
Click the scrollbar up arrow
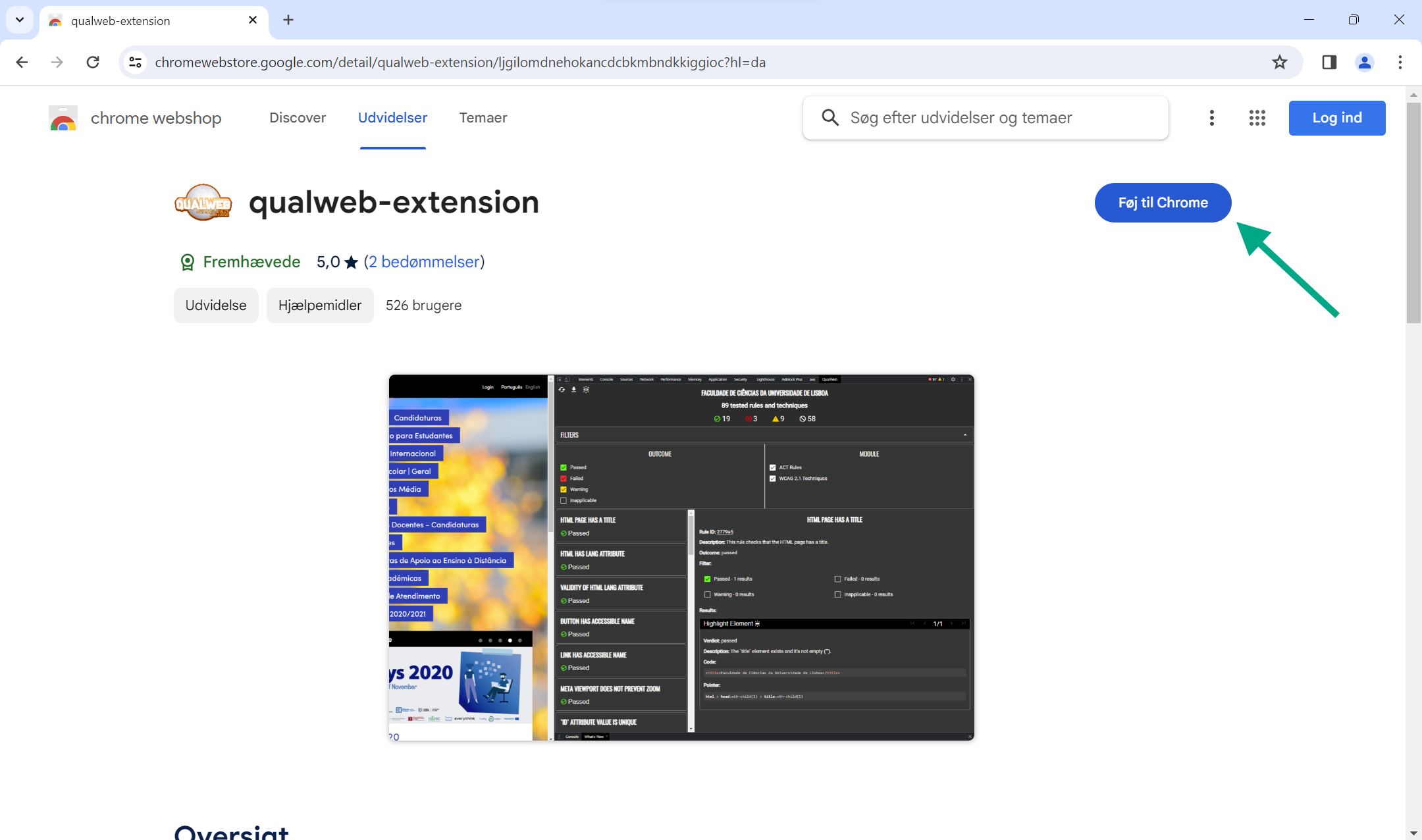(1413, 95)
